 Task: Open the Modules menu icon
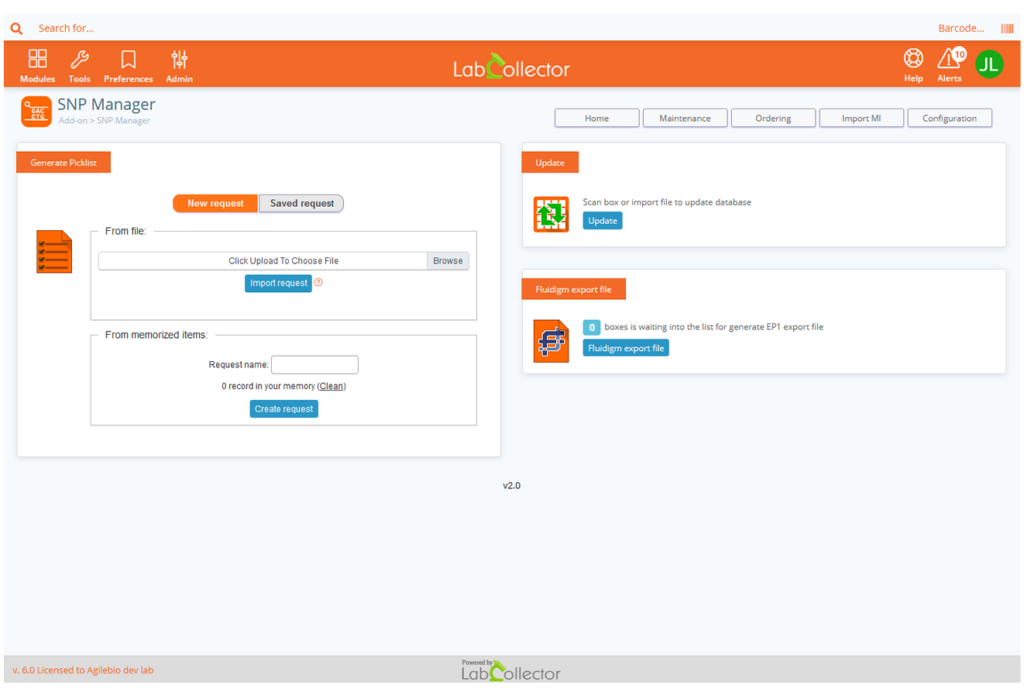tap(37, 59)
